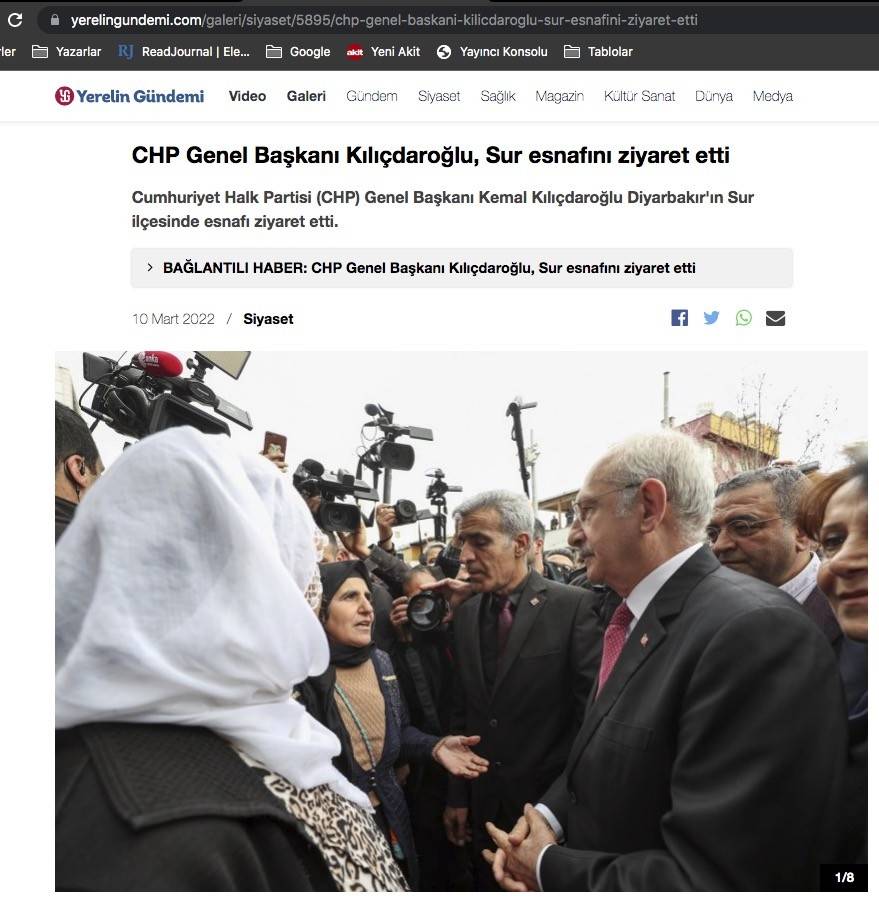Viewport: 879px width, 902px height.
Task: Open the Yayıncı Konsolu bookmark
Action: click(x=492, y=52)
